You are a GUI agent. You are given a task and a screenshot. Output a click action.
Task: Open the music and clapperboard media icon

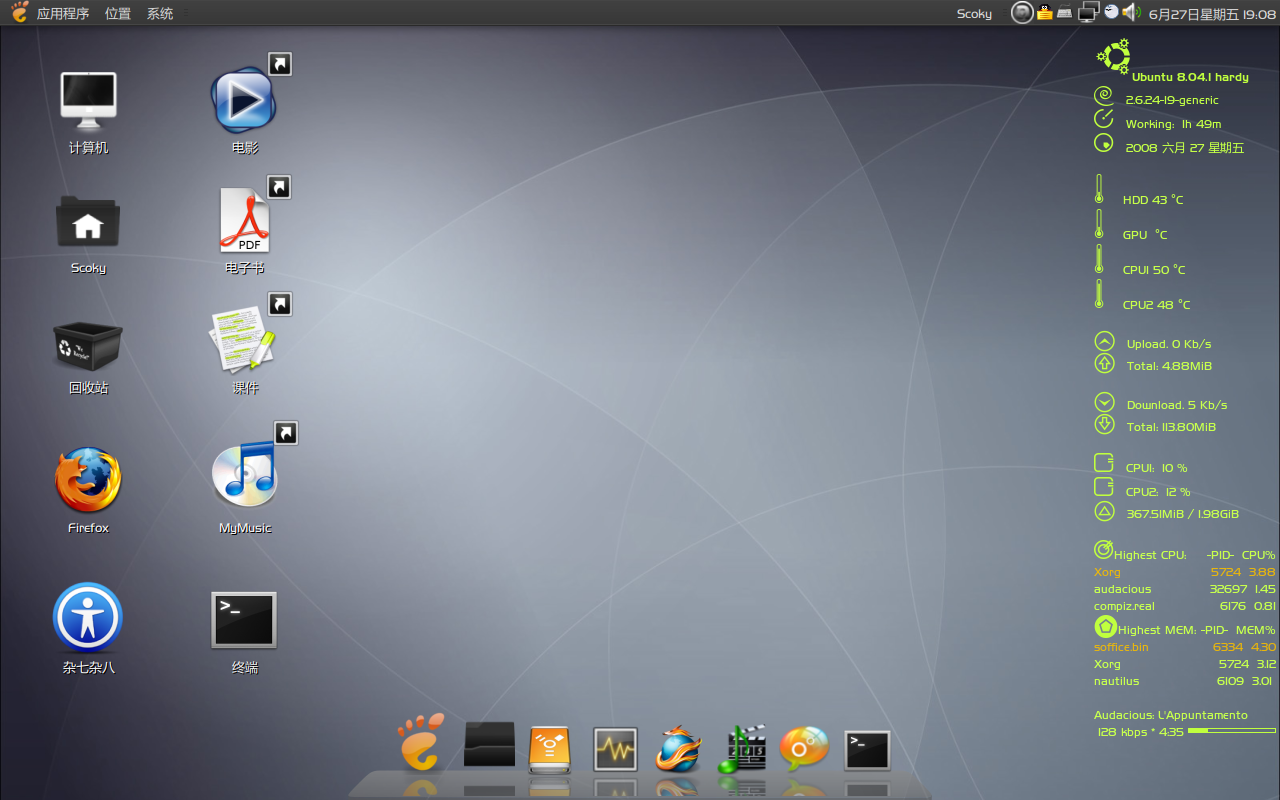[742, 748]
